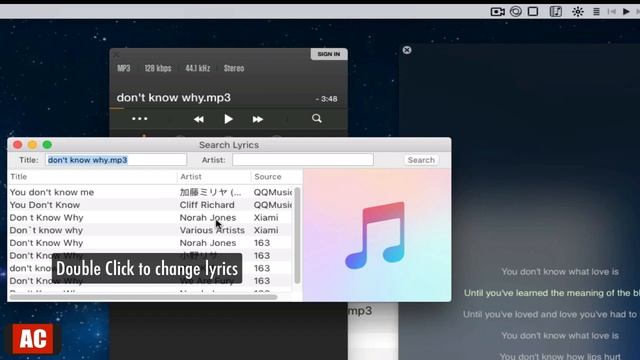The image size is (640, 360).
Task: Open the brightness sun menu bar icon
Action: pos(578,11)
